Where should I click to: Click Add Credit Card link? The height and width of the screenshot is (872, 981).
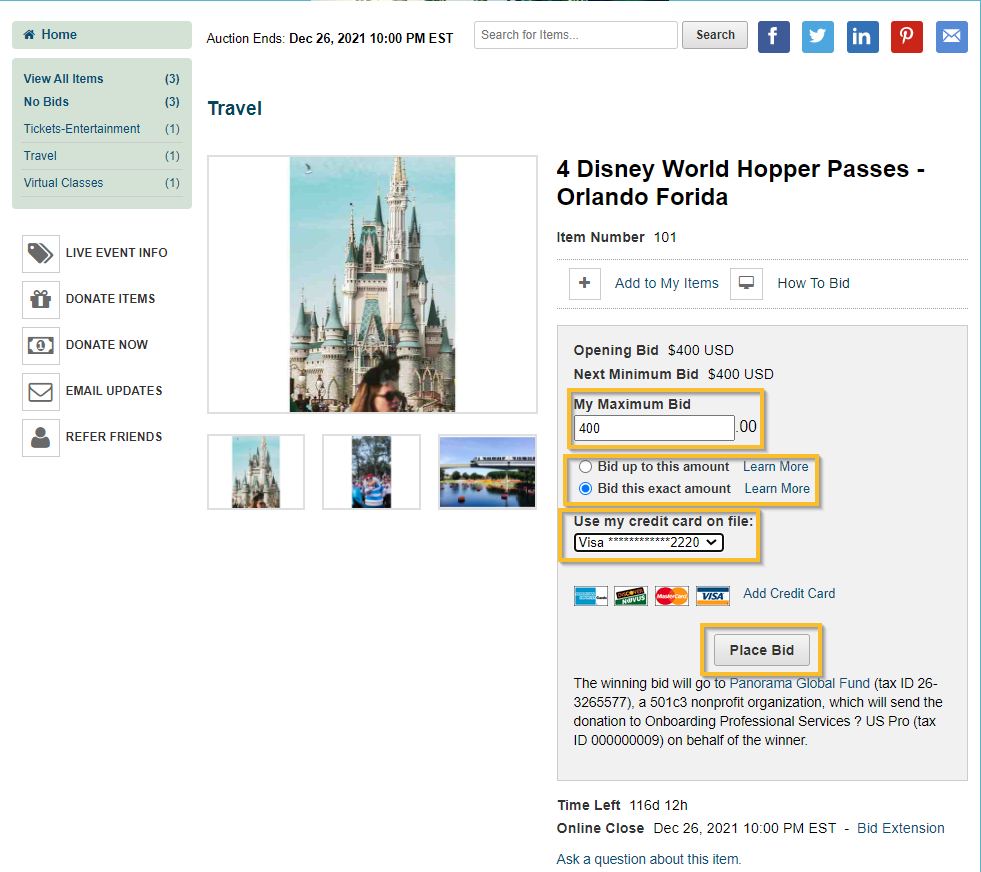[x=789, y=594]
